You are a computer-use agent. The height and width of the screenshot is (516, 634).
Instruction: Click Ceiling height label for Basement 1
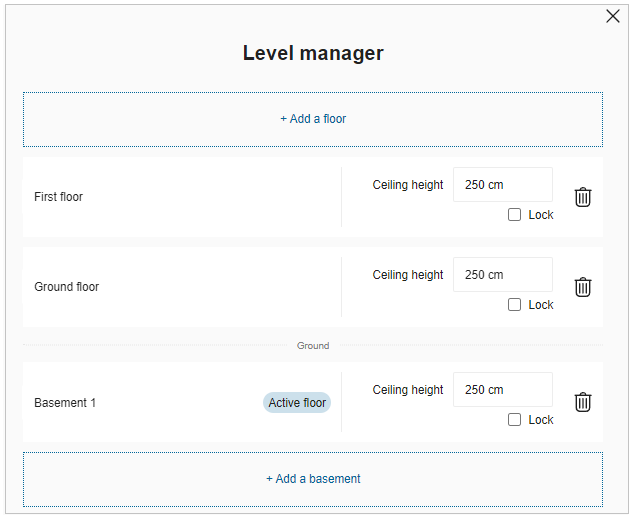click(408, 390)
